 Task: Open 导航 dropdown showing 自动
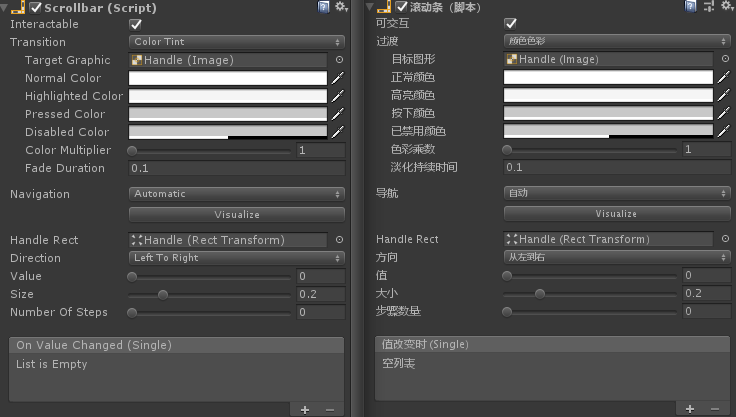point(617,193)
